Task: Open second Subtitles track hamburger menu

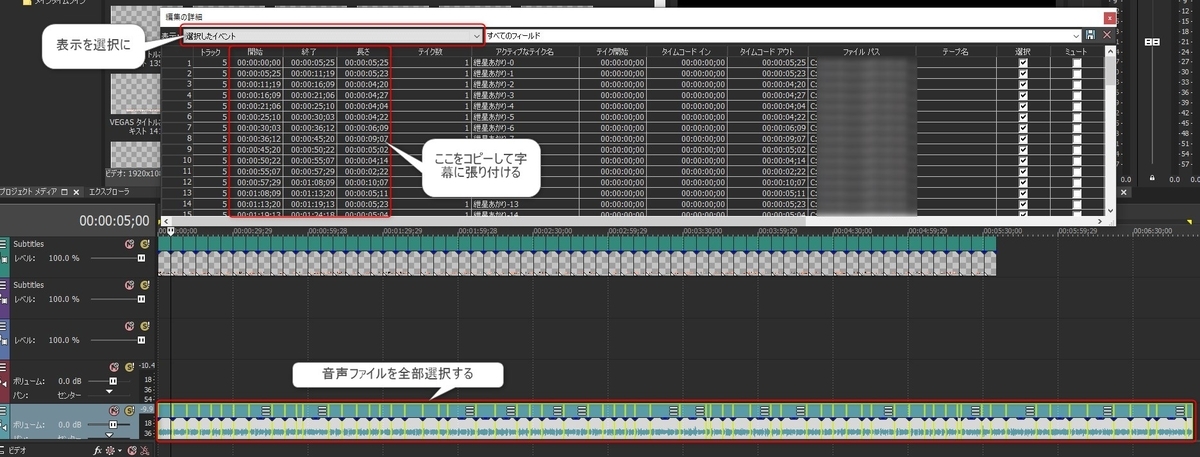Action: 5,285
